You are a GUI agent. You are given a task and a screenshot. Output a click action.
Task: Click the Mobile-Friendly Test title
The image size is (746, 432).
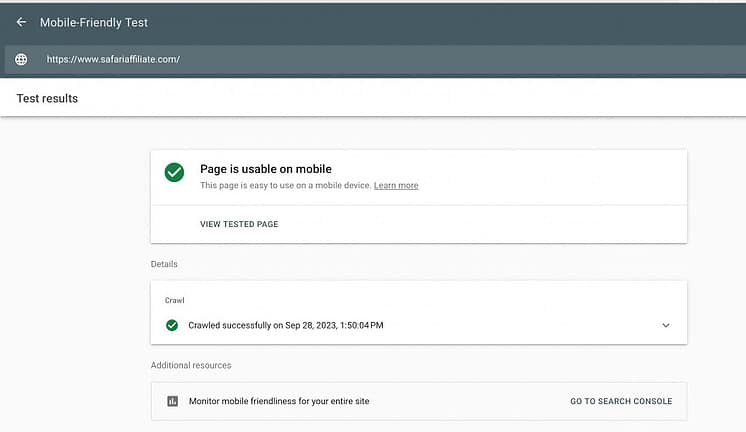pos(94,22)
